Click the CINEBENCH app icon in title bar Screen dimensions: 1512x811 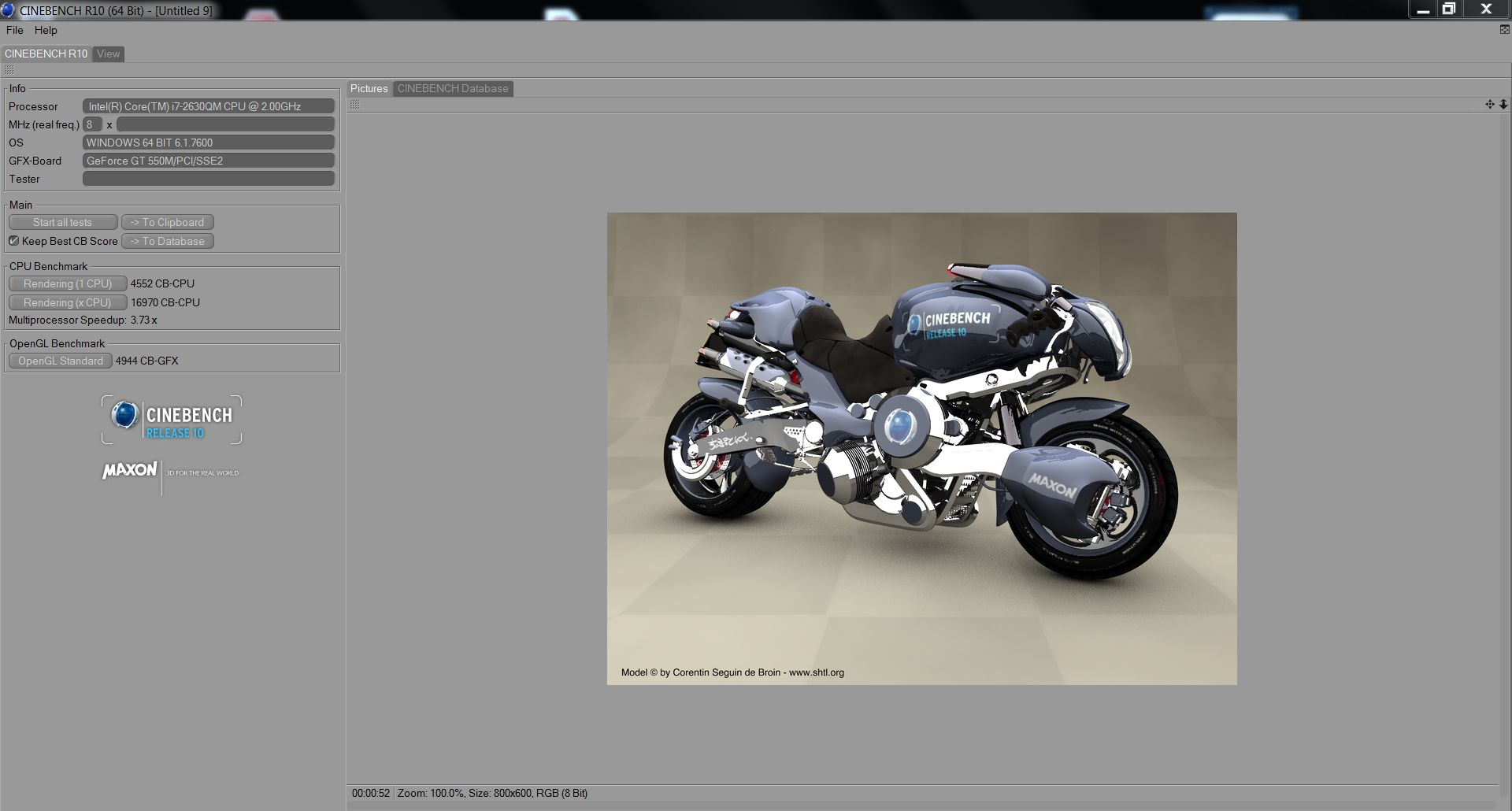(x=8, y=10)
